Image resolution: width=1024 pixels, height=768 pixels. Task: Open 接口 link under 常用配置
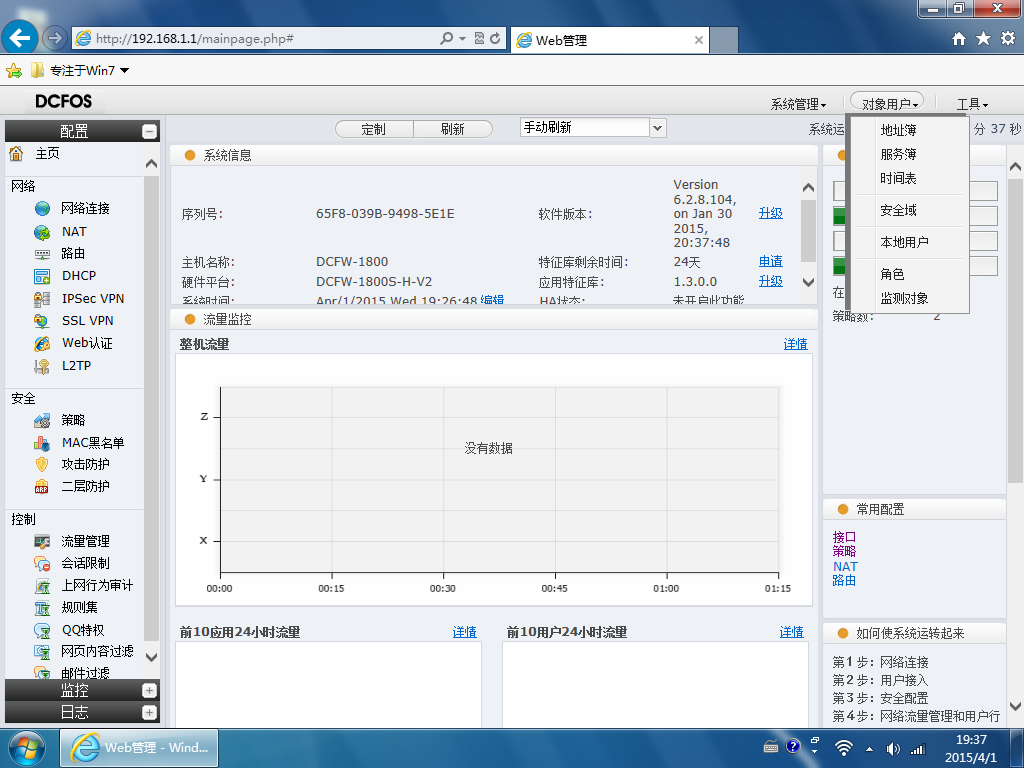(x=844, y=537)
